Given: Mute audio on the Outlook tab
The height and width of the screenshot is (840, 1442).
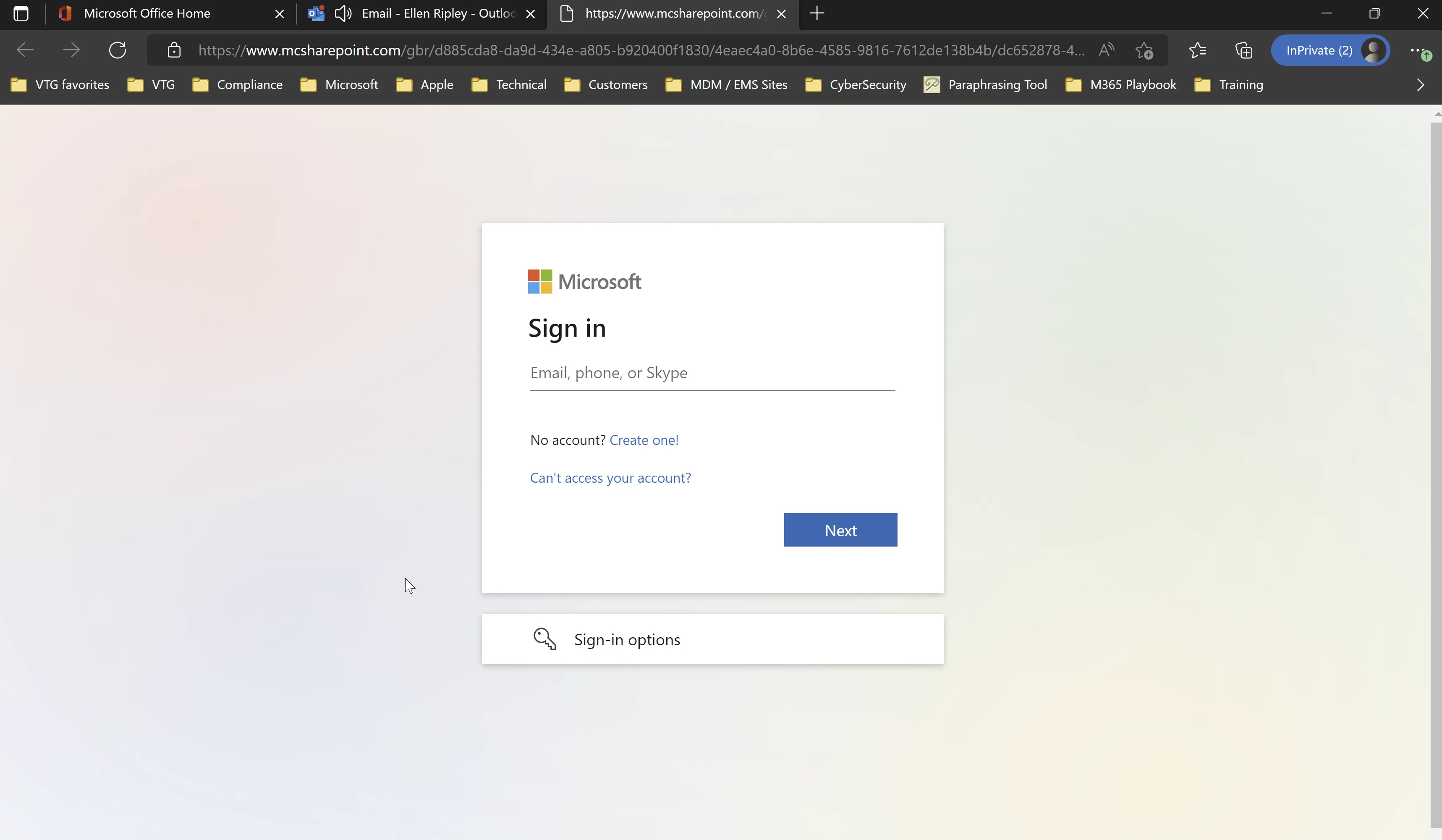Looking at the screenshot, I should pyautogui.click(x=343, y=14).
